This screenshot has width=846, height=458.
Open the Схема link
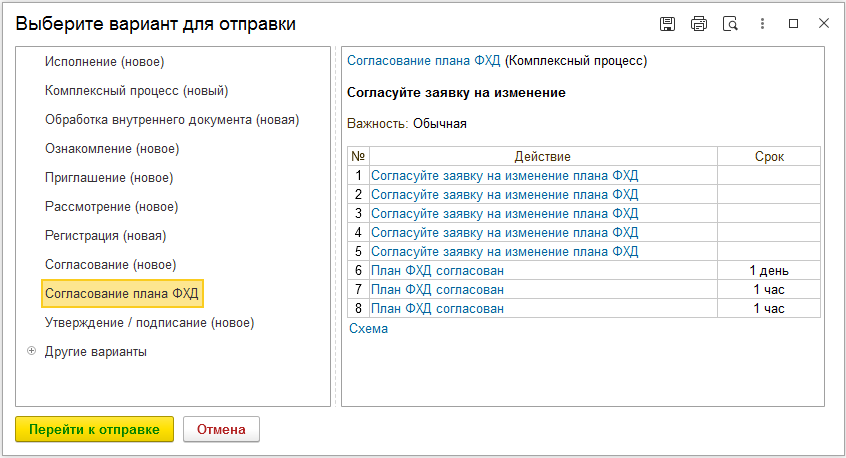(369, 329)
